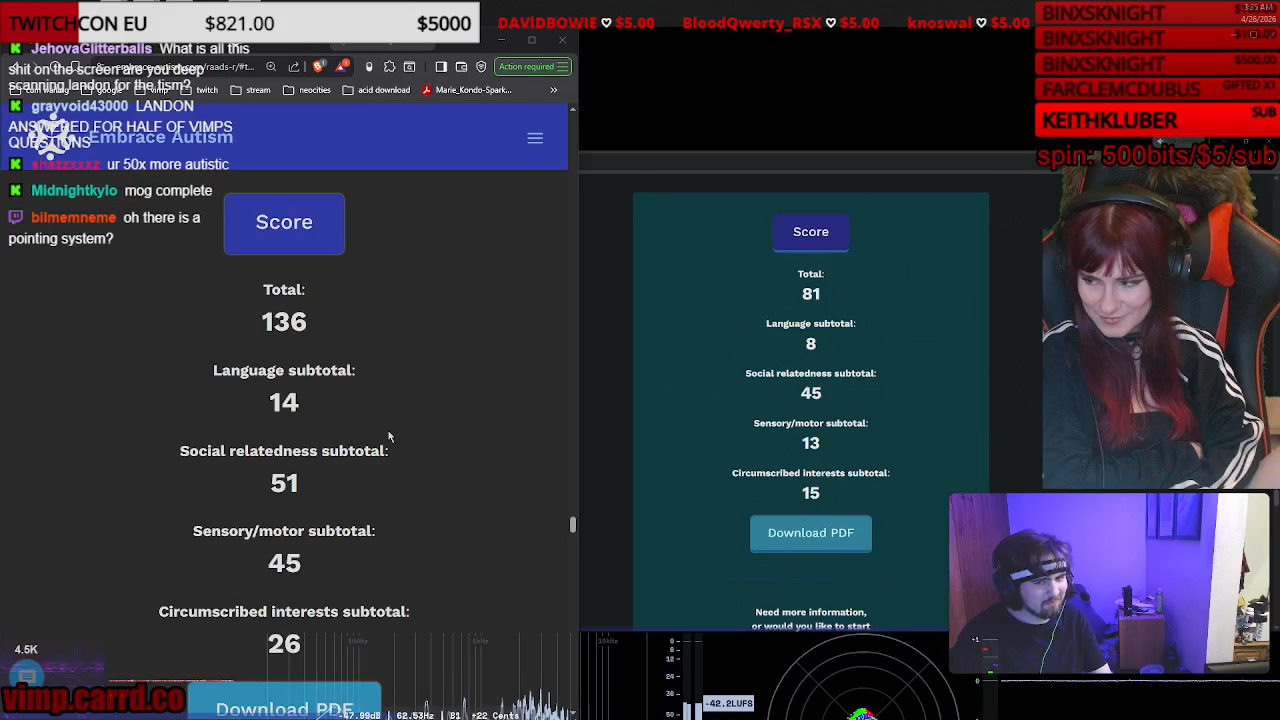Click the green Action required button
1280x720 pixels.
click(x=533, y=67)
